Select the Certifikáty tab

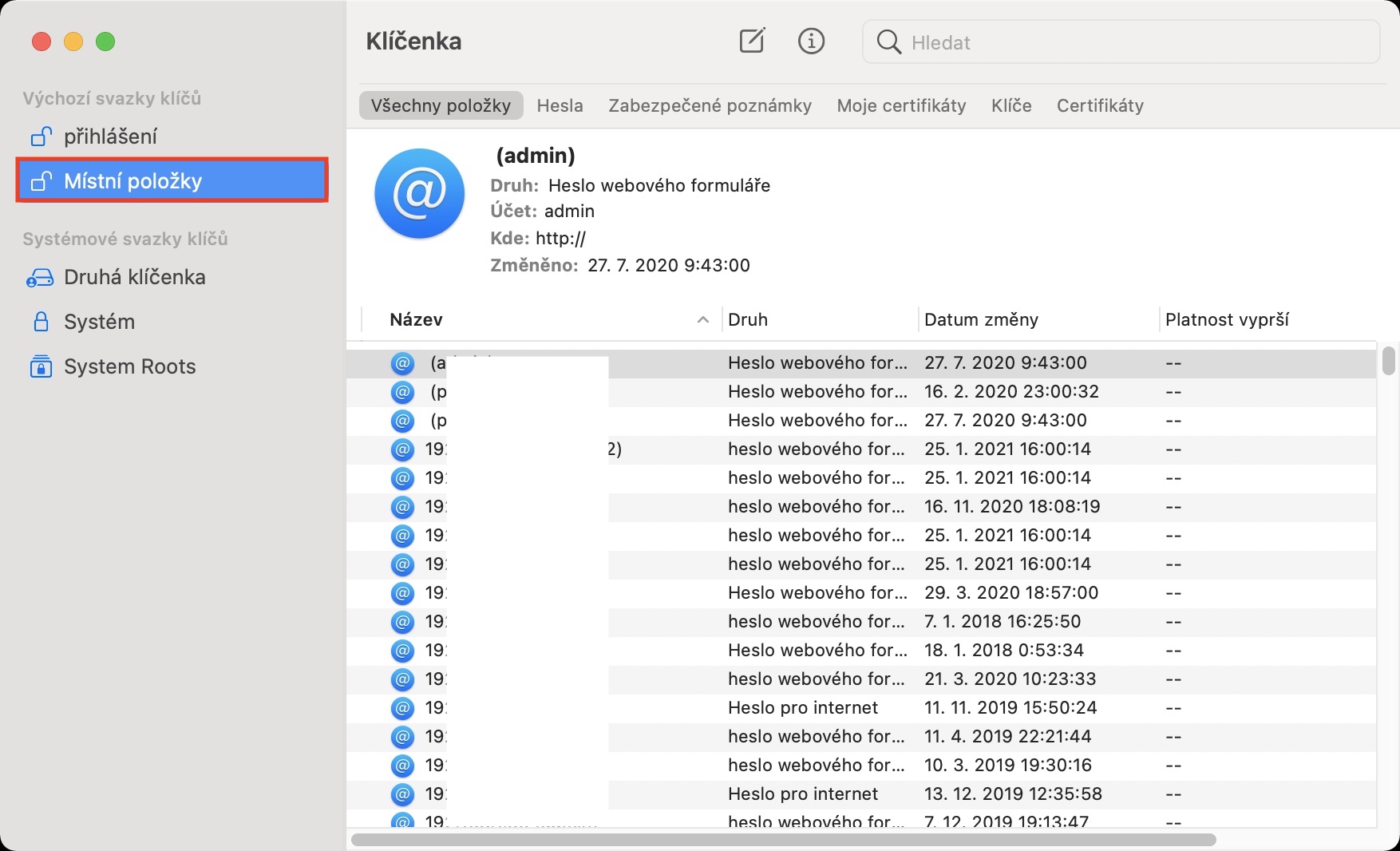pos(1100,105)
